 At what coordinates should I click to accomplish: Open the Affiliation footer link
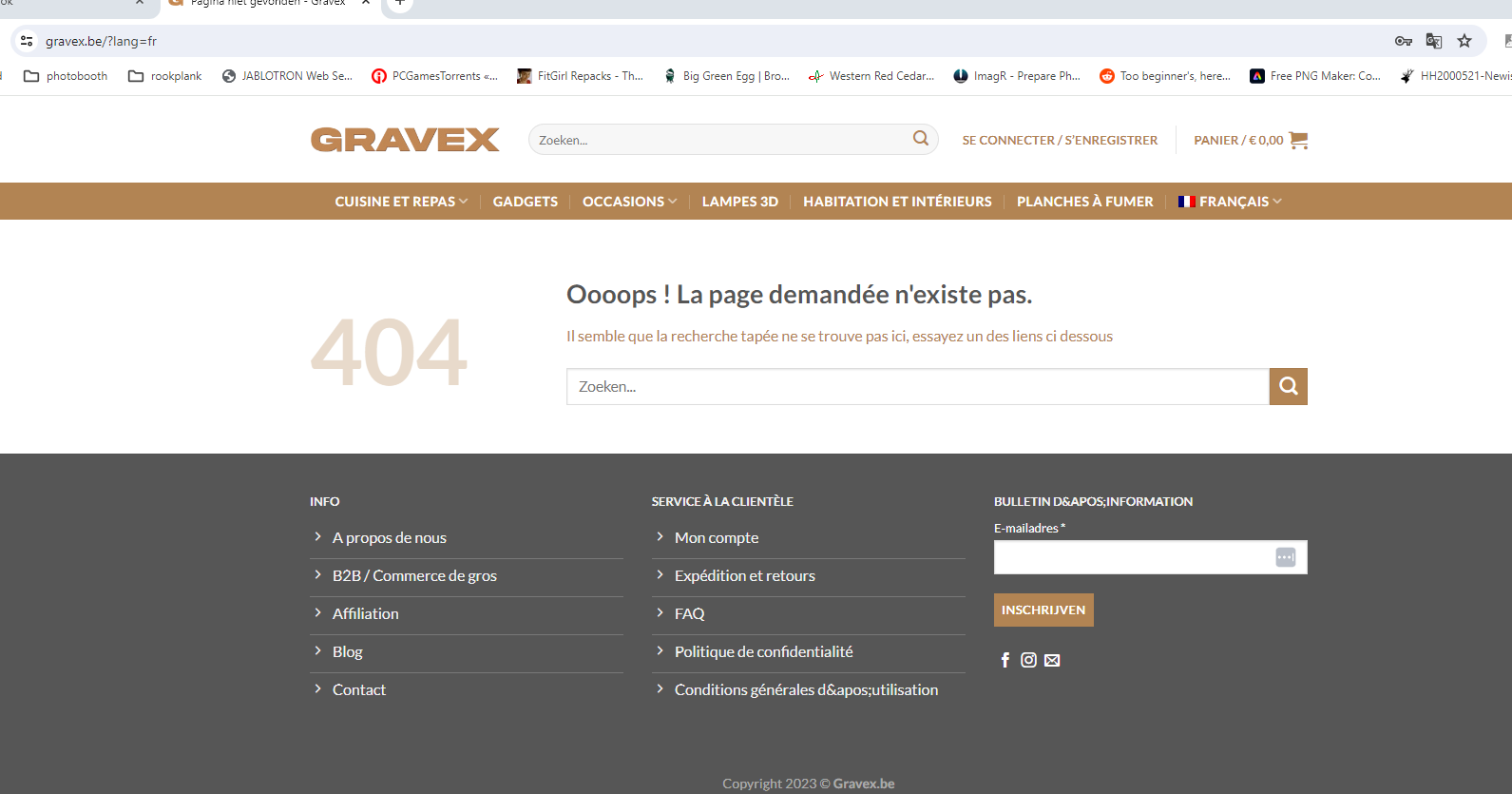[x=366, y=613]
